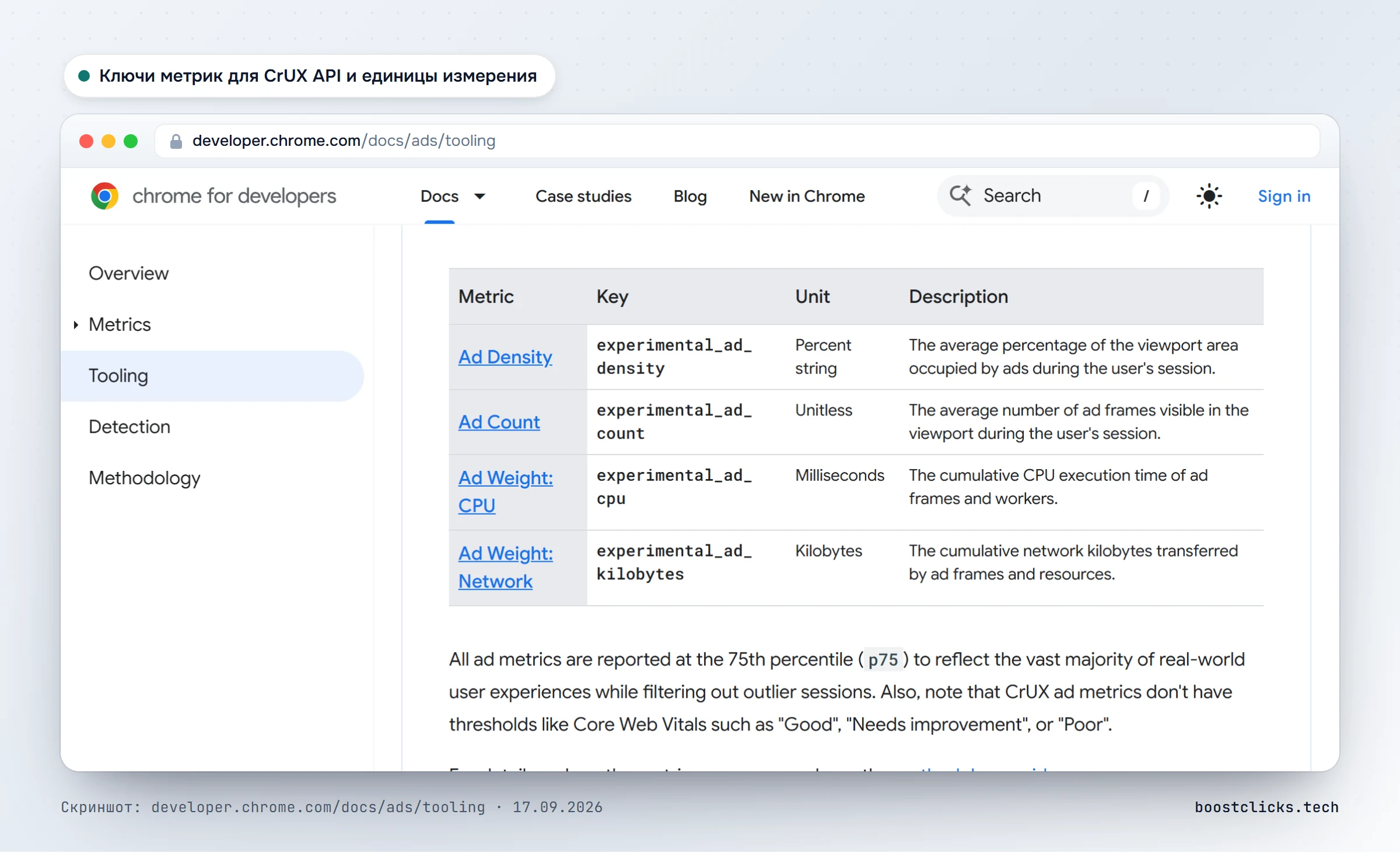The image size is (1400, 853).
Task: Select Methodology in the sidebar
Action: [144, 478]
